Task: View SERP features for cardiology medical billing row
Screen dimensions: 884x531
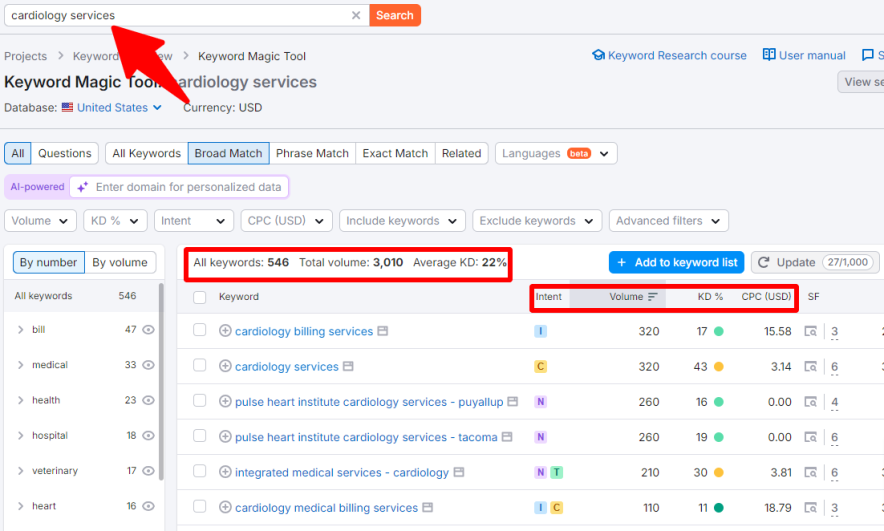Action: click(811, 508)
